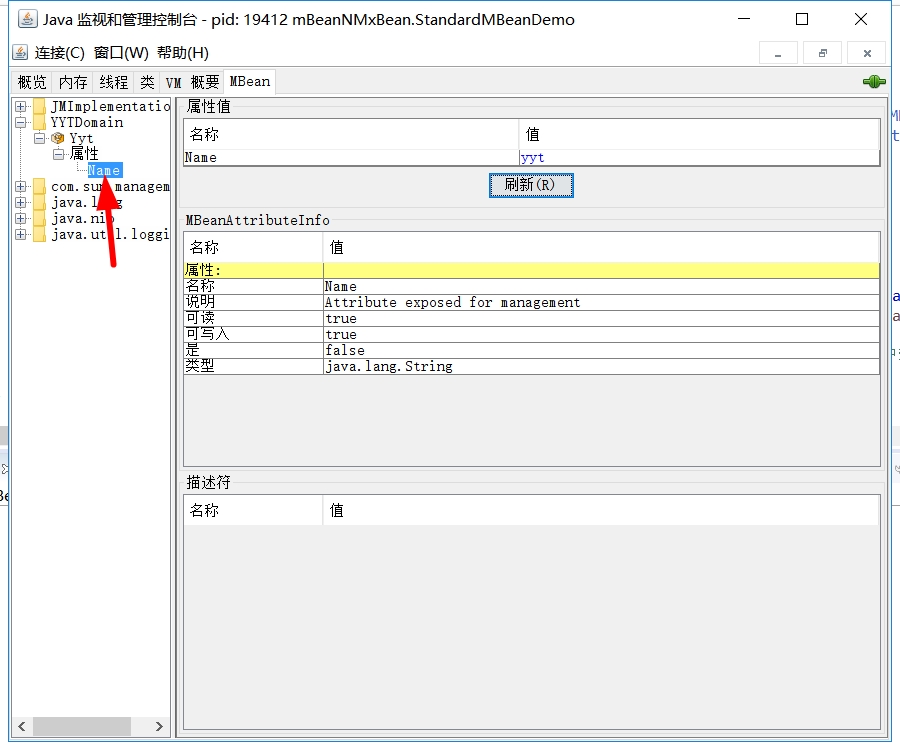Collapse the YYTDomain tree node

tap(22, 121)
